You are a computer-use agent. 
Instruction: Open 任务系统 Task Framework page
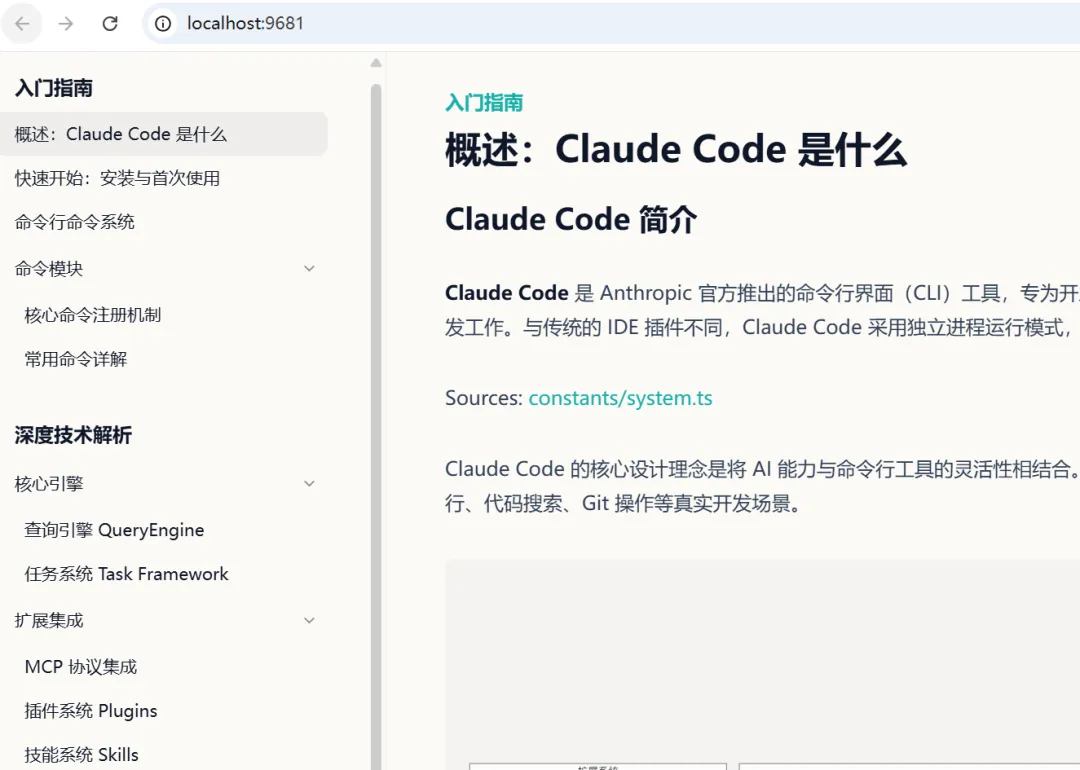point(126,574)
